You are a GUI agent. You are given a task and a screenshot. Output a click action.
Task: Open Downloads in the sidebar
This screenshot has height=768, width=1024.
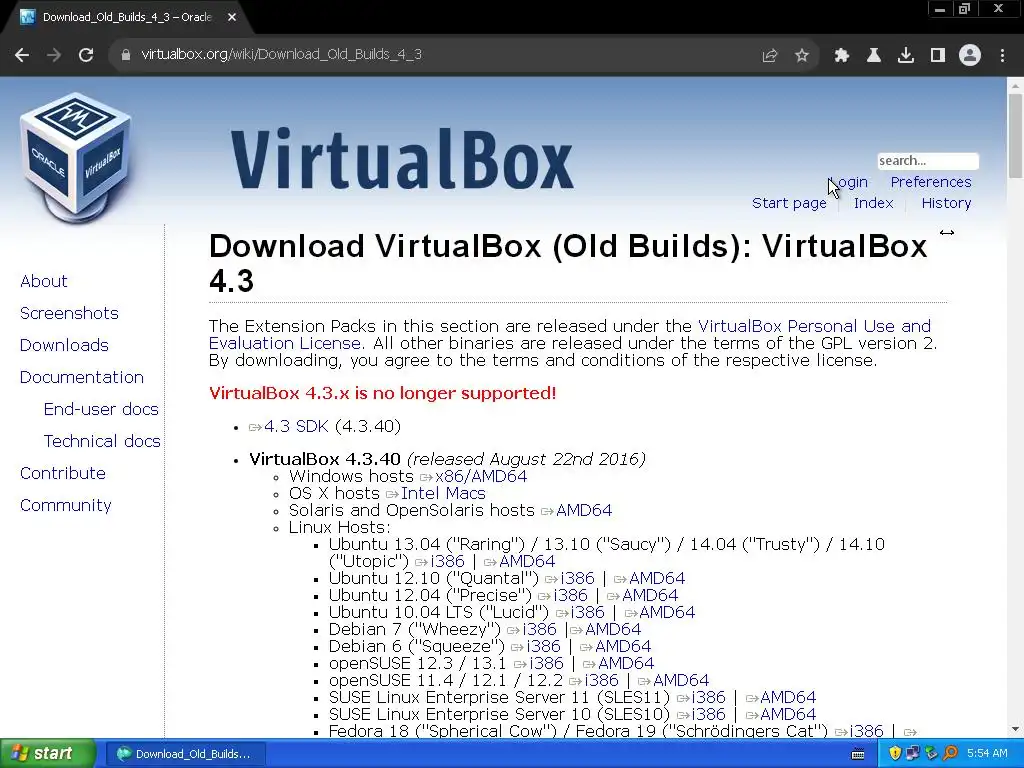(x=64, y=345)
